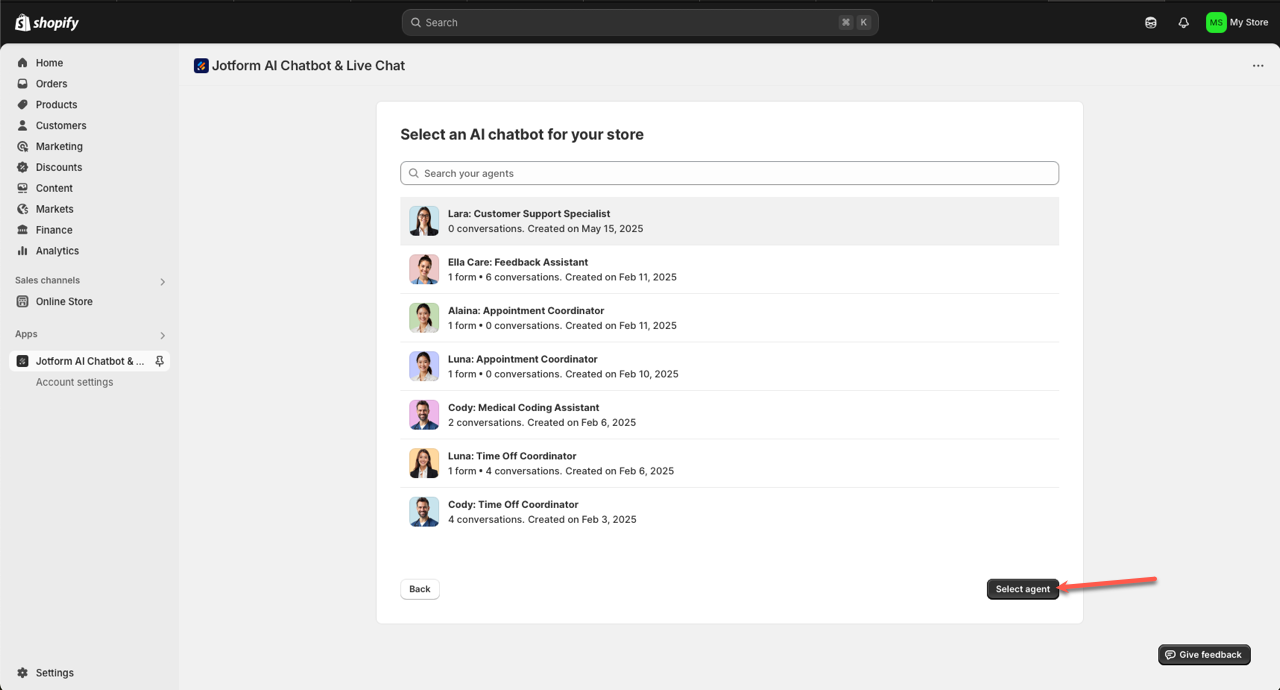
Task: Open Account settings link
Action: pyautogui.click(x=74, y=382)
